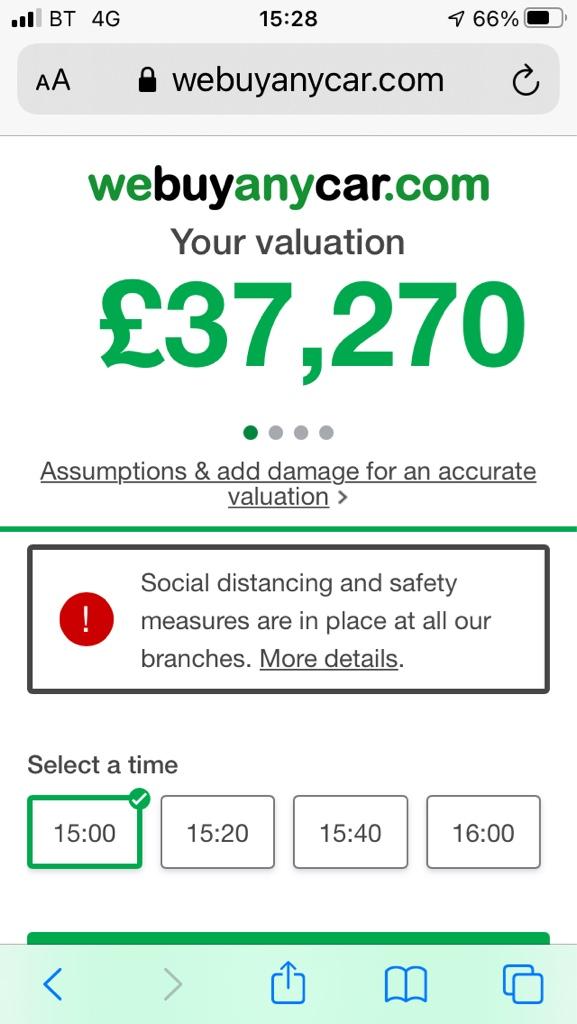This screenshot has height=1024, width=577.
Task: Open the Safari share sheet icon
Action: (x=288, y=982)
